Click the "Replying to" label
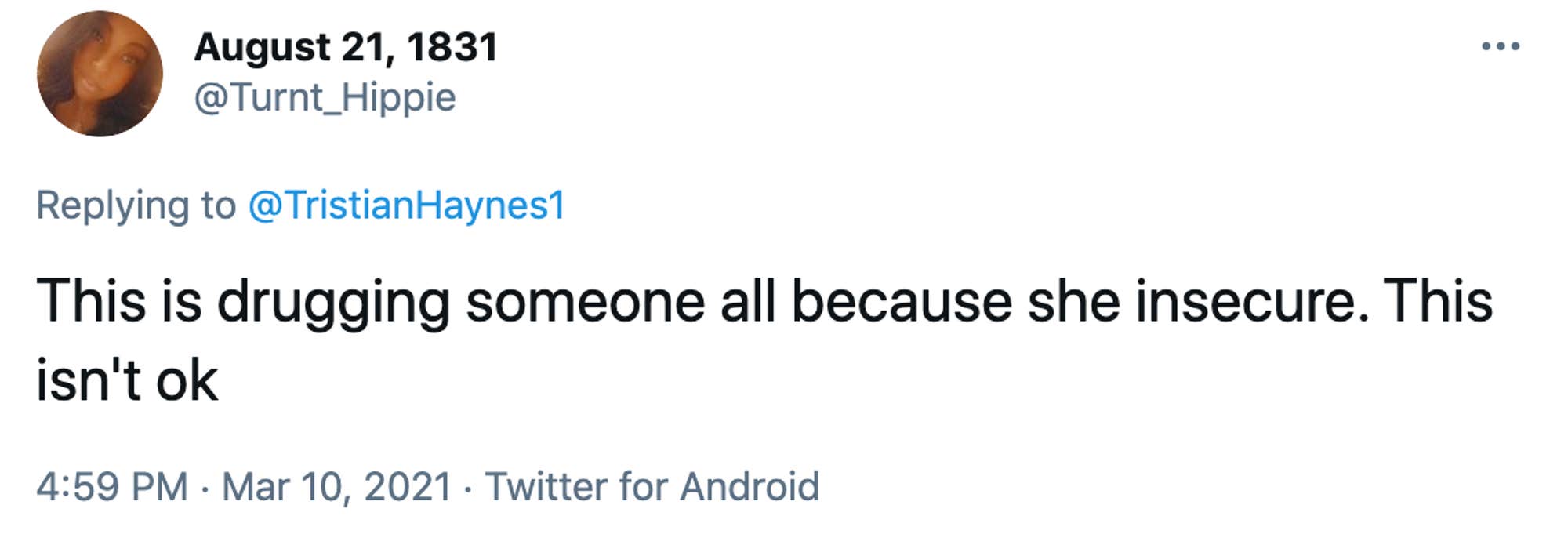The image size is (1568, 545). point(136,205)
